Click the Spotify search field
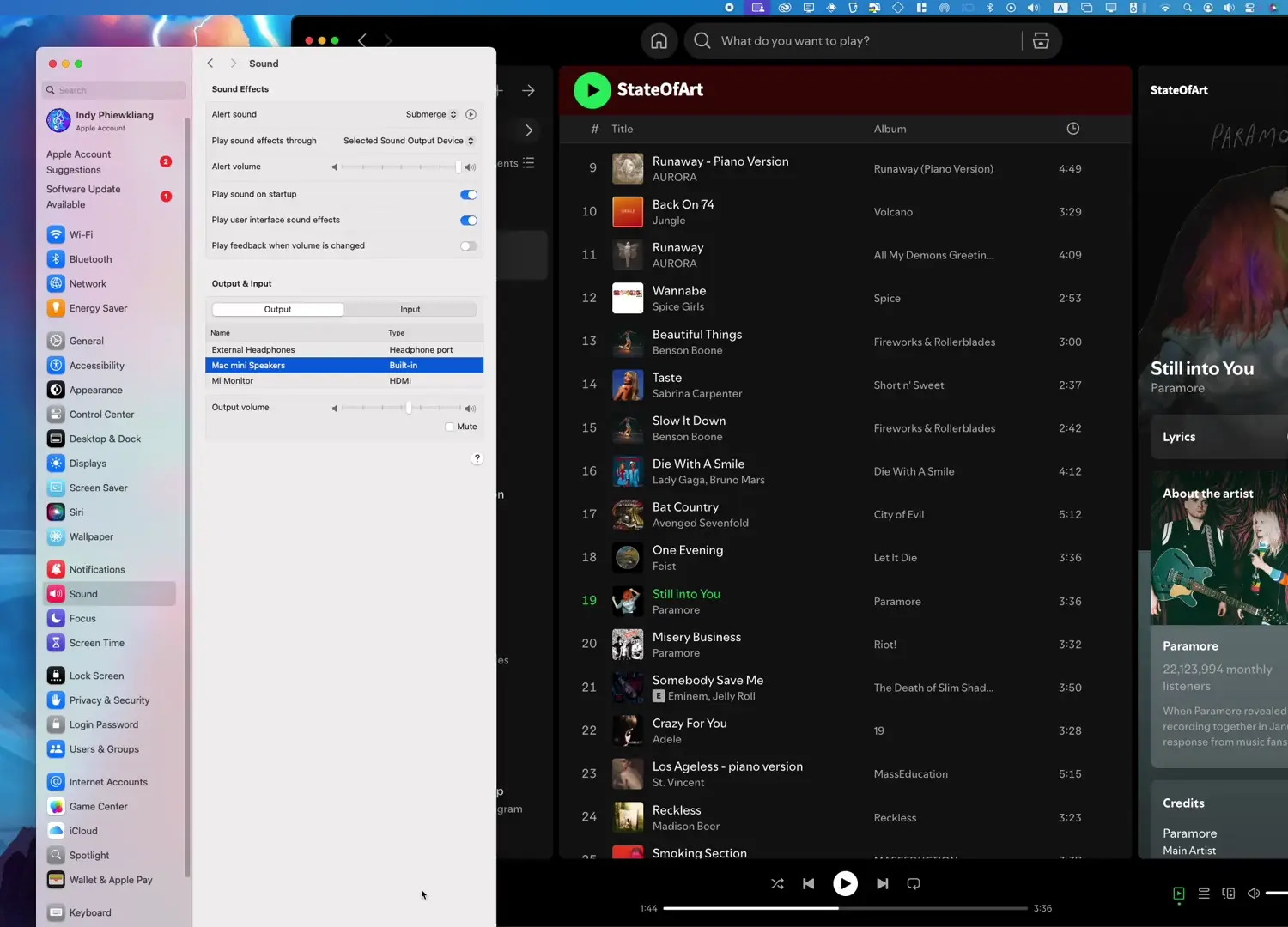Image resolution: width=1288 pixels, height=927 pixels. pyautogui.click(x=859, y=41)
